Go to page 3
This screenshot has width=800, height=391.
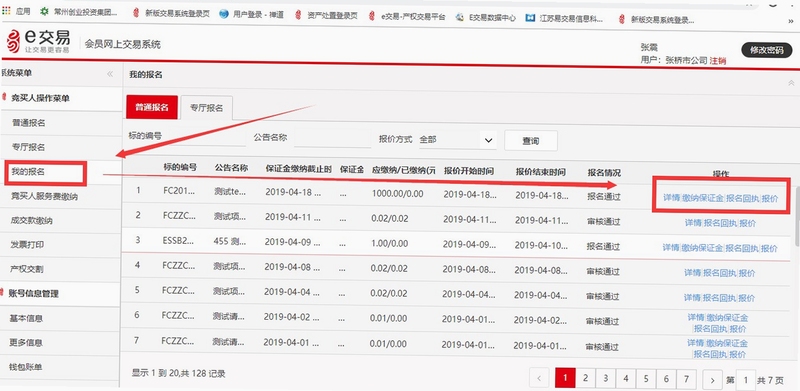pyautogui.click(x=606, y=378)
